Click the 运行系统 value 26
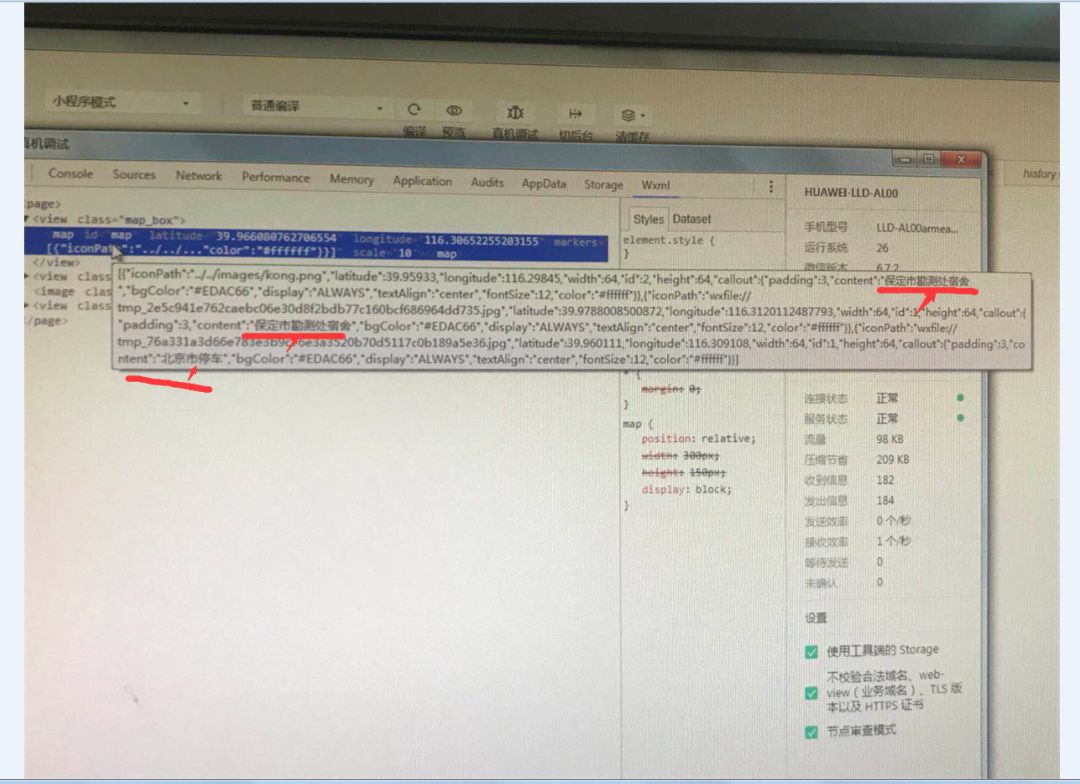 tap(882, 248)
